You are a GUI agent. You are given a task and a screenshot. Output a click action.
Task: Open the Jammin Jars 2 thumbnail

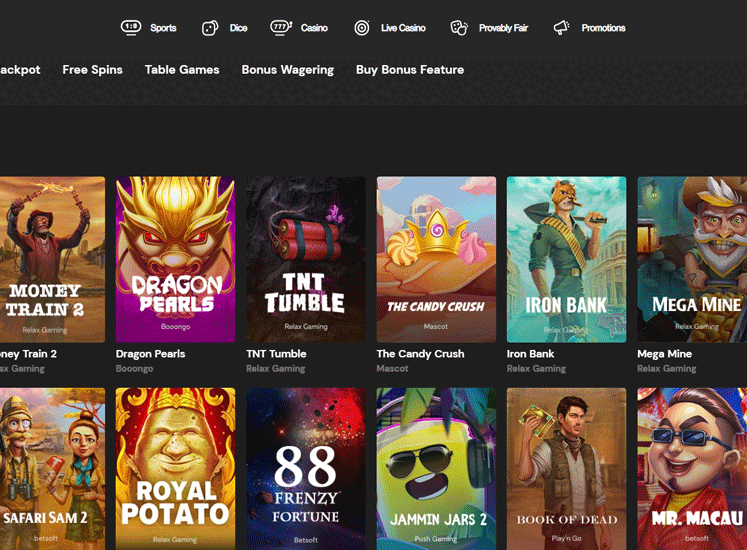pos(436,468)
